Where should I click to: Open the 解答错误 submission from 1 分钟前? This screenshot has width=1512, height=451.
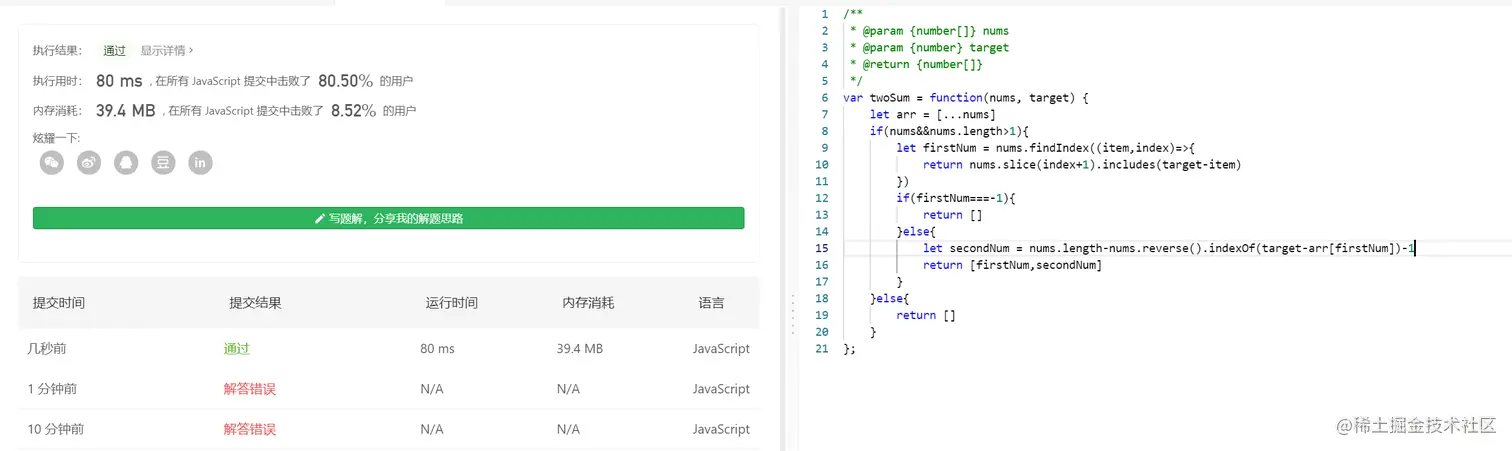(250, 389)
